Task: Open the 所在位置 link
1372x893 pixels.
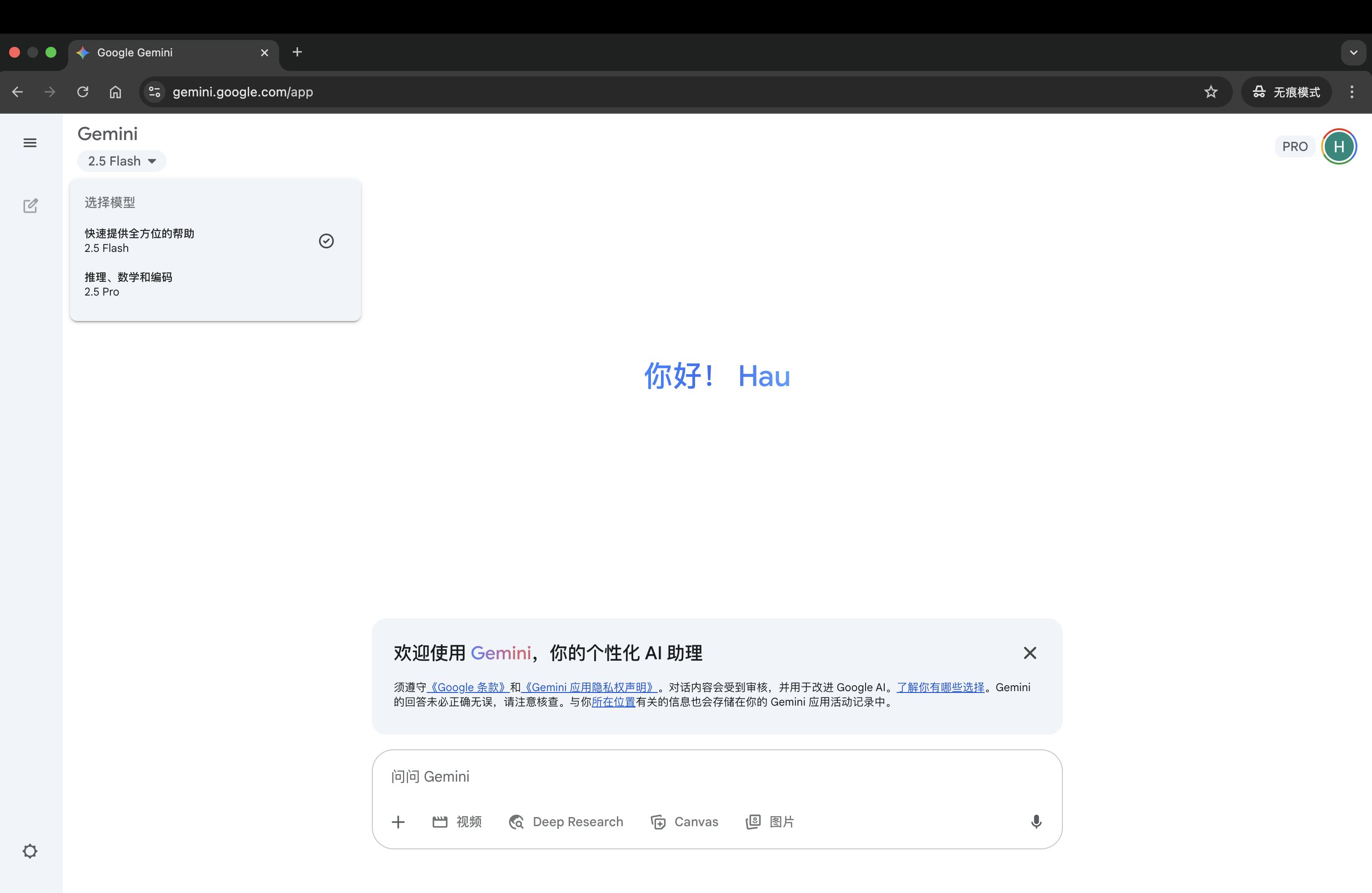Action: 613,702
